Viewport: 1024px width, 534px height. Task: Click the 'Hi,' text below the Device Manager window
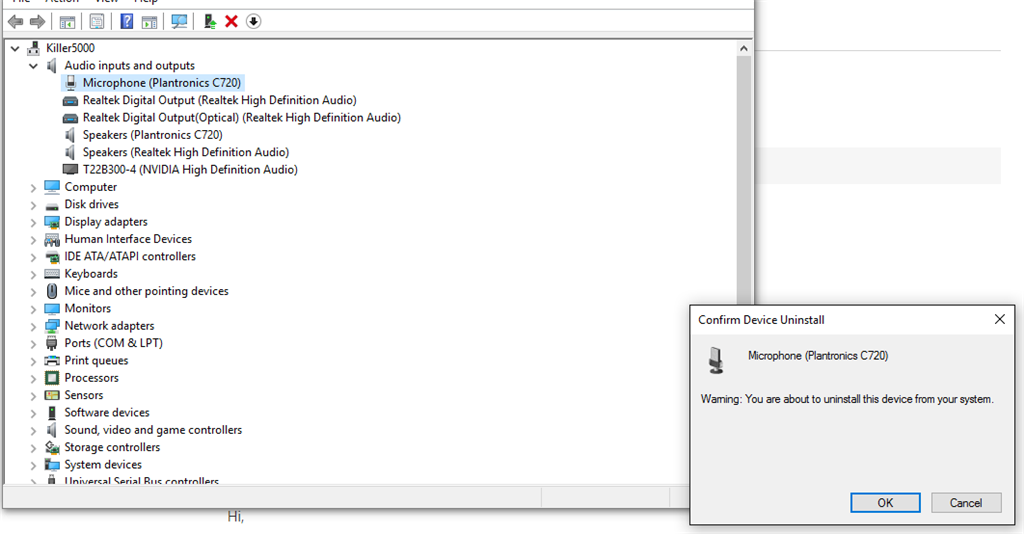pyautogui.click(x=236, y=517)
